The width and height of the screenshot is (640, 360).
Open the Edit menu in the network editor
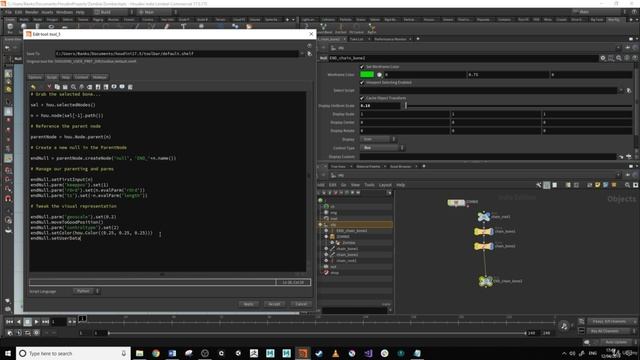point(333,185)
